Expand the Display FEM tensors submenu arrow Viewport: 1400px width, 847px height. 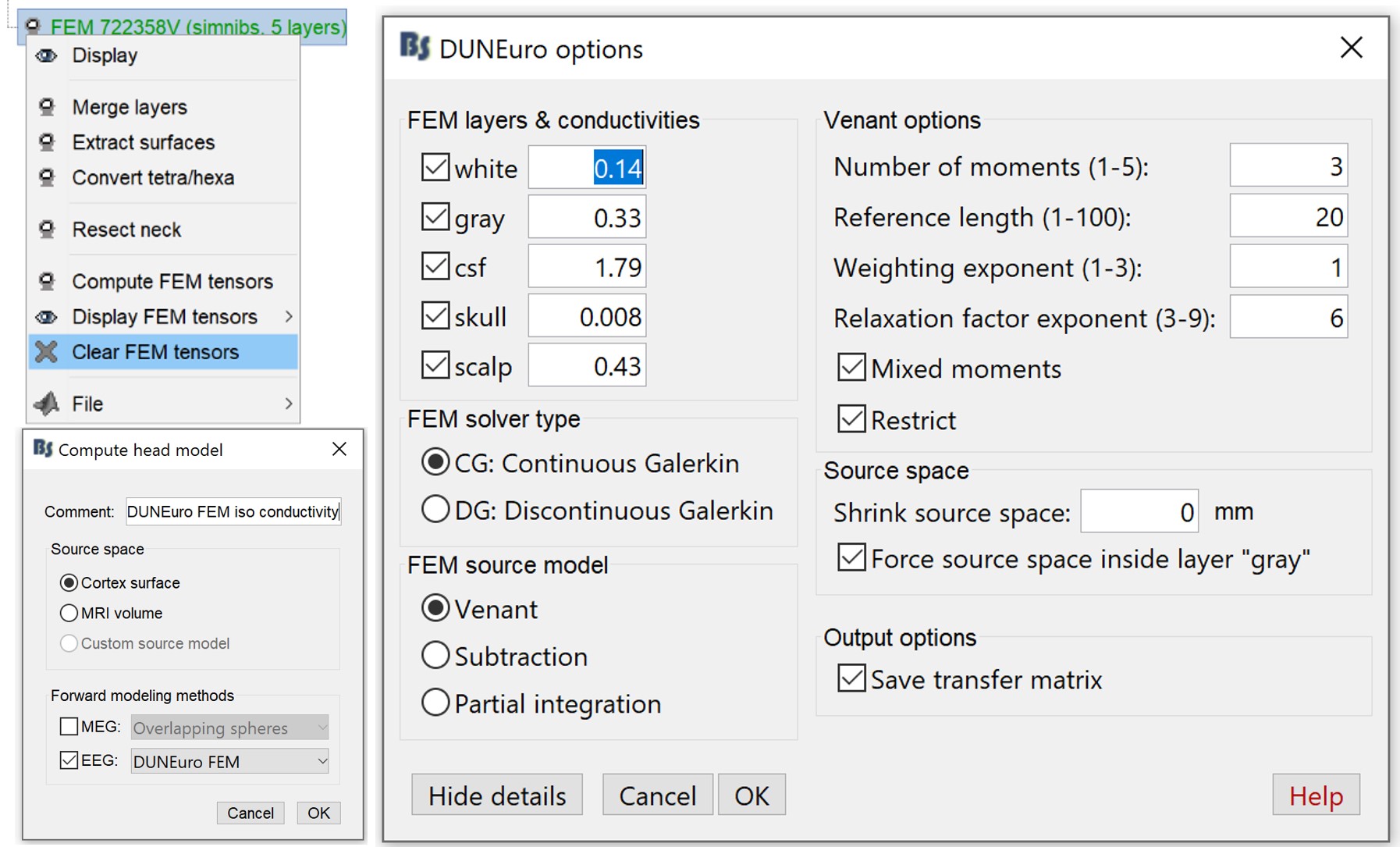(x=289, y=317)
